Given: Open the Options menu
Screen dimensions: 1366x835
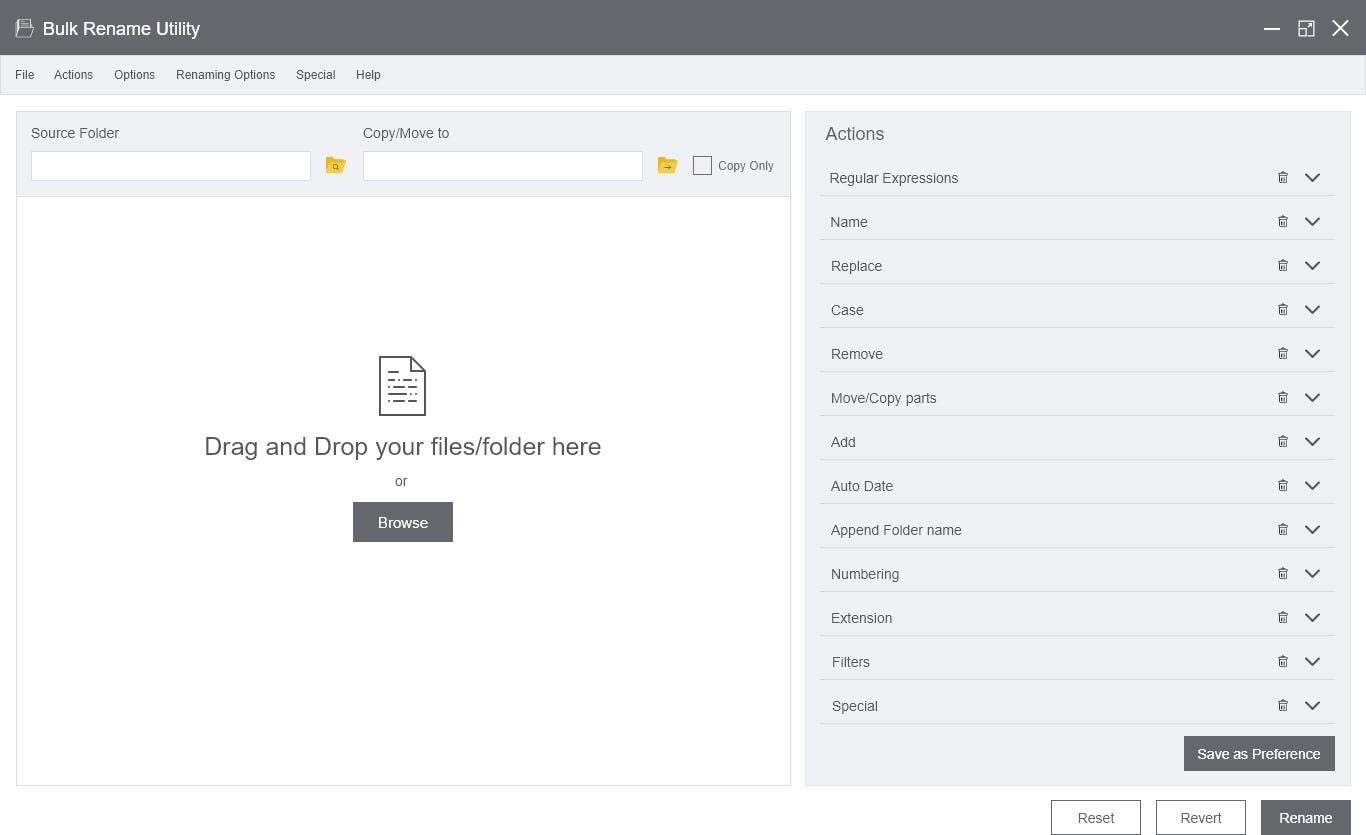Looking at the screenshot, I should pos(134,75).
